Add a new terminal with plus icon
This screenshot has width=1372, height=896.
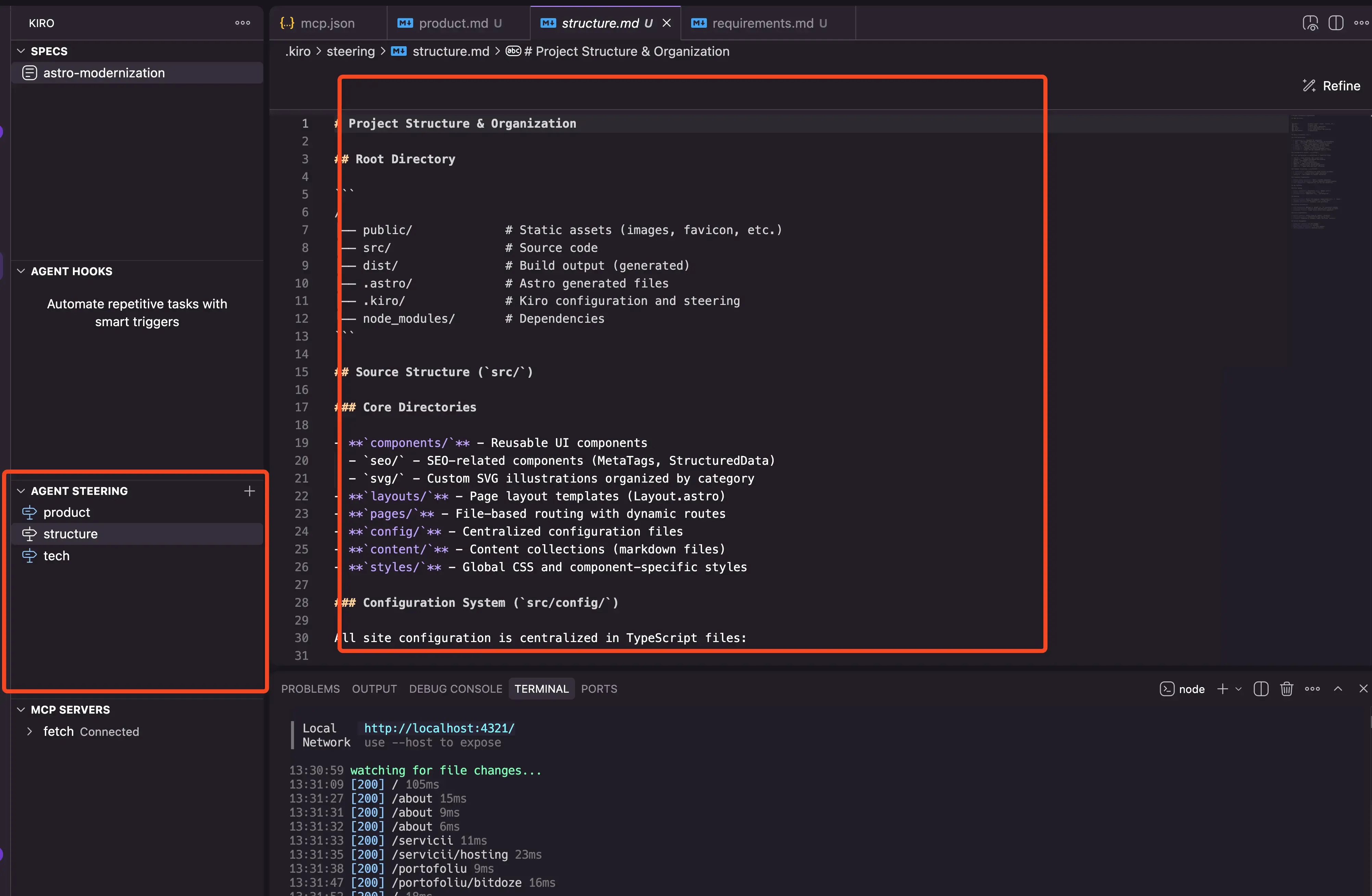coord(1222,689)
